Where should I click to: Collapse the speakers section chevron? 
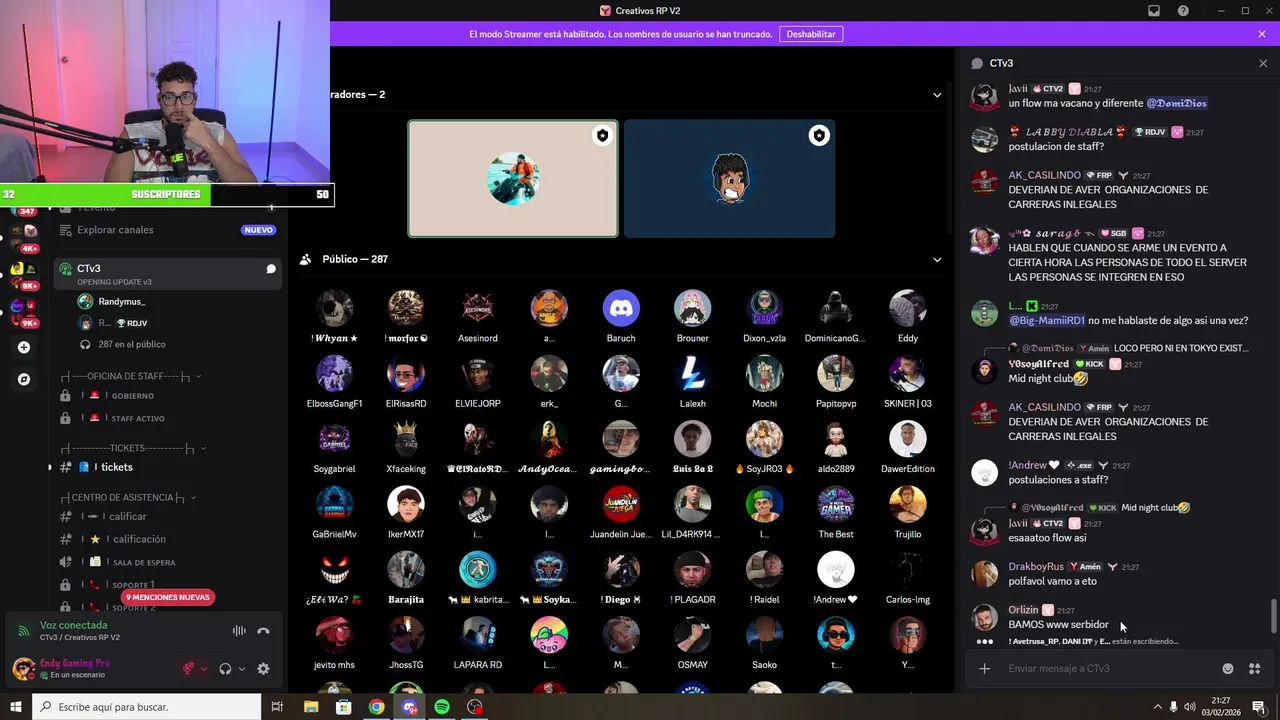pos(937,95)
